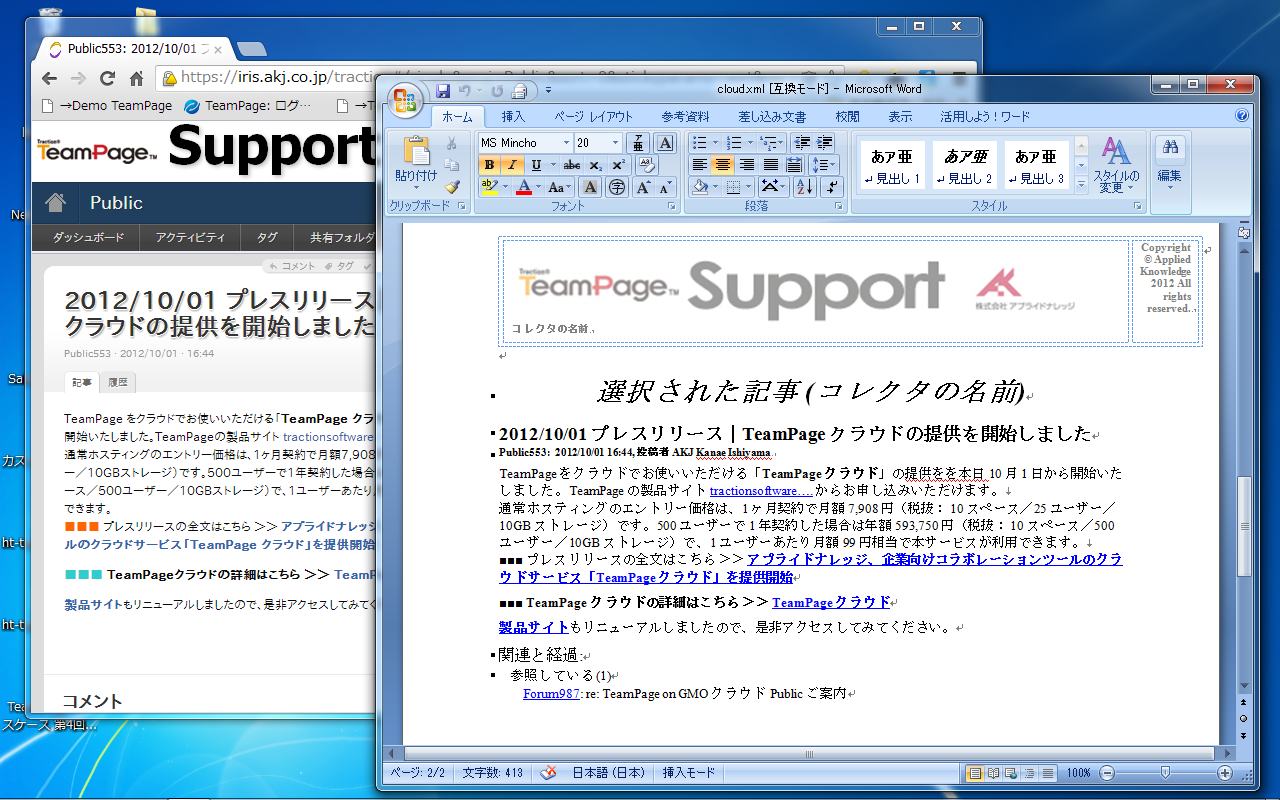Select the Format Painter brush icon
Screen dimensions: 1280x800
(x=451, y=186)
